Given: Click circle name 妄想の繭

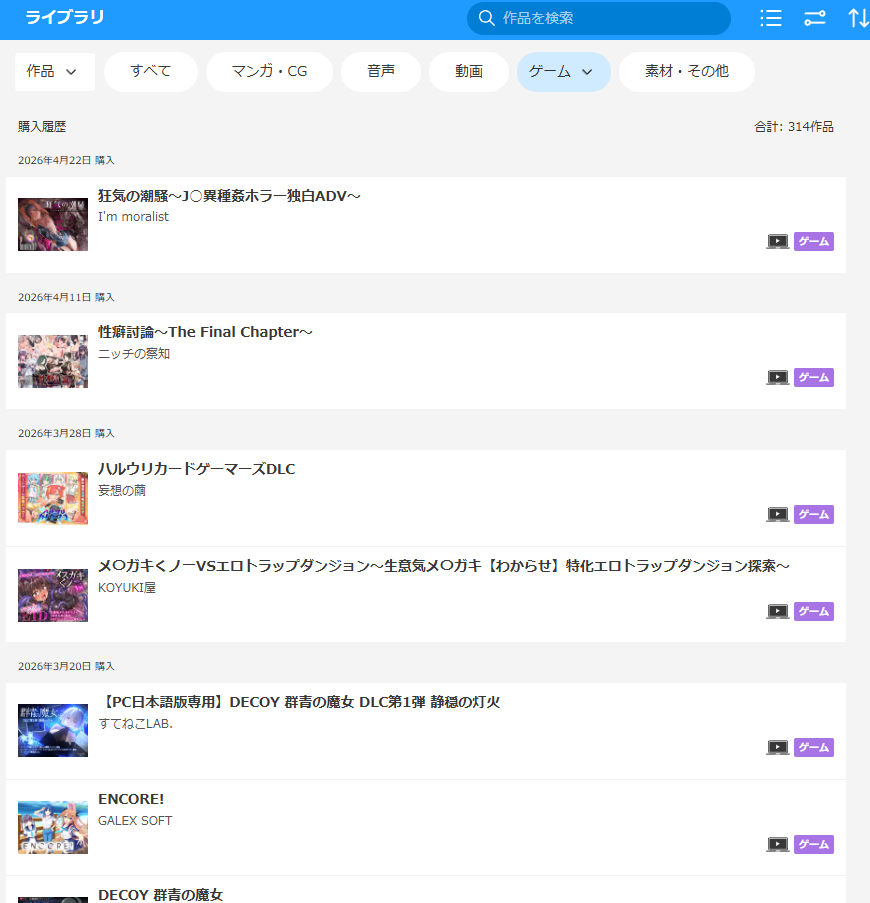Looking at the screenshot, I should tap(121, 490).
